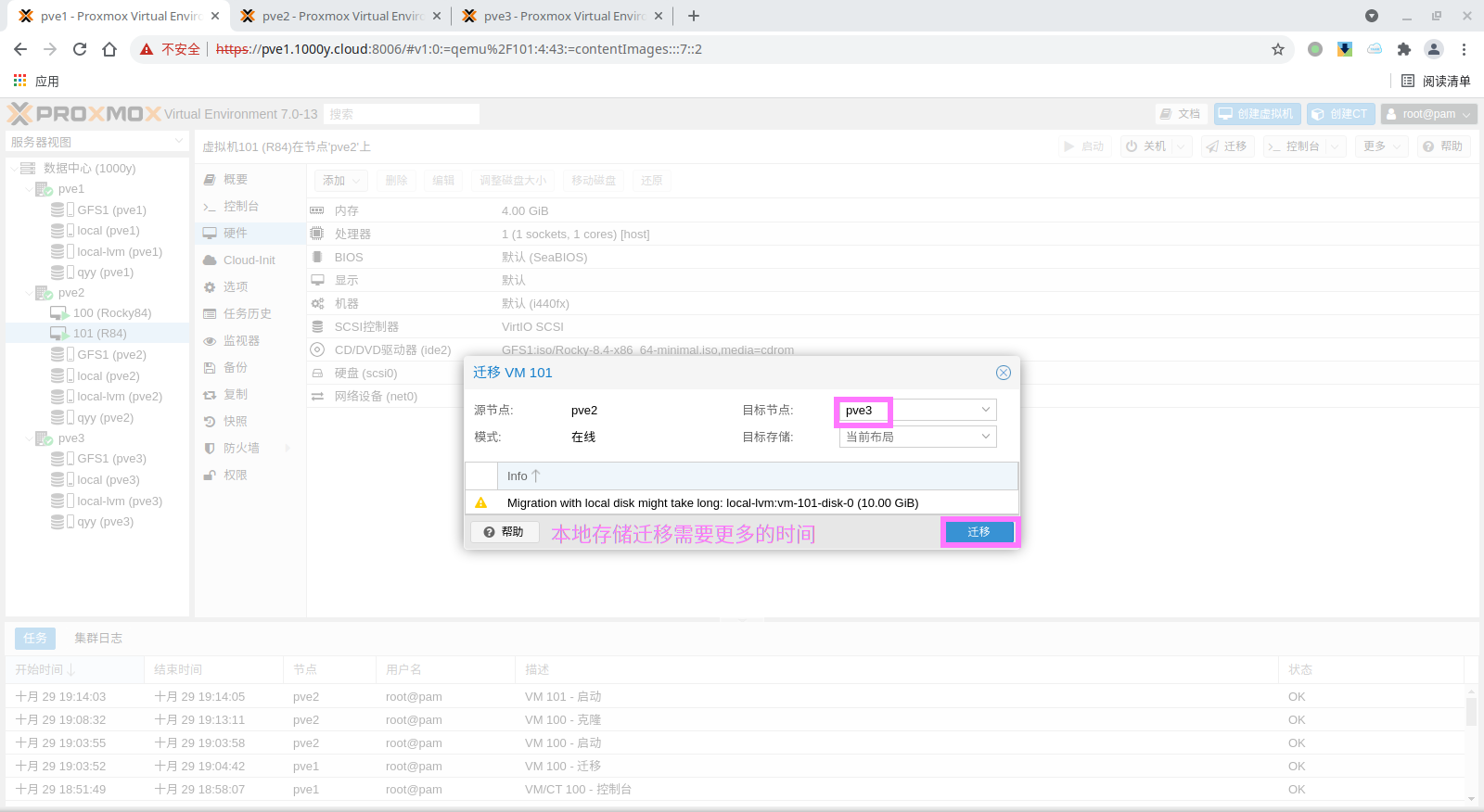Switch to the pve3 browser tab

(x=563, y=16)
